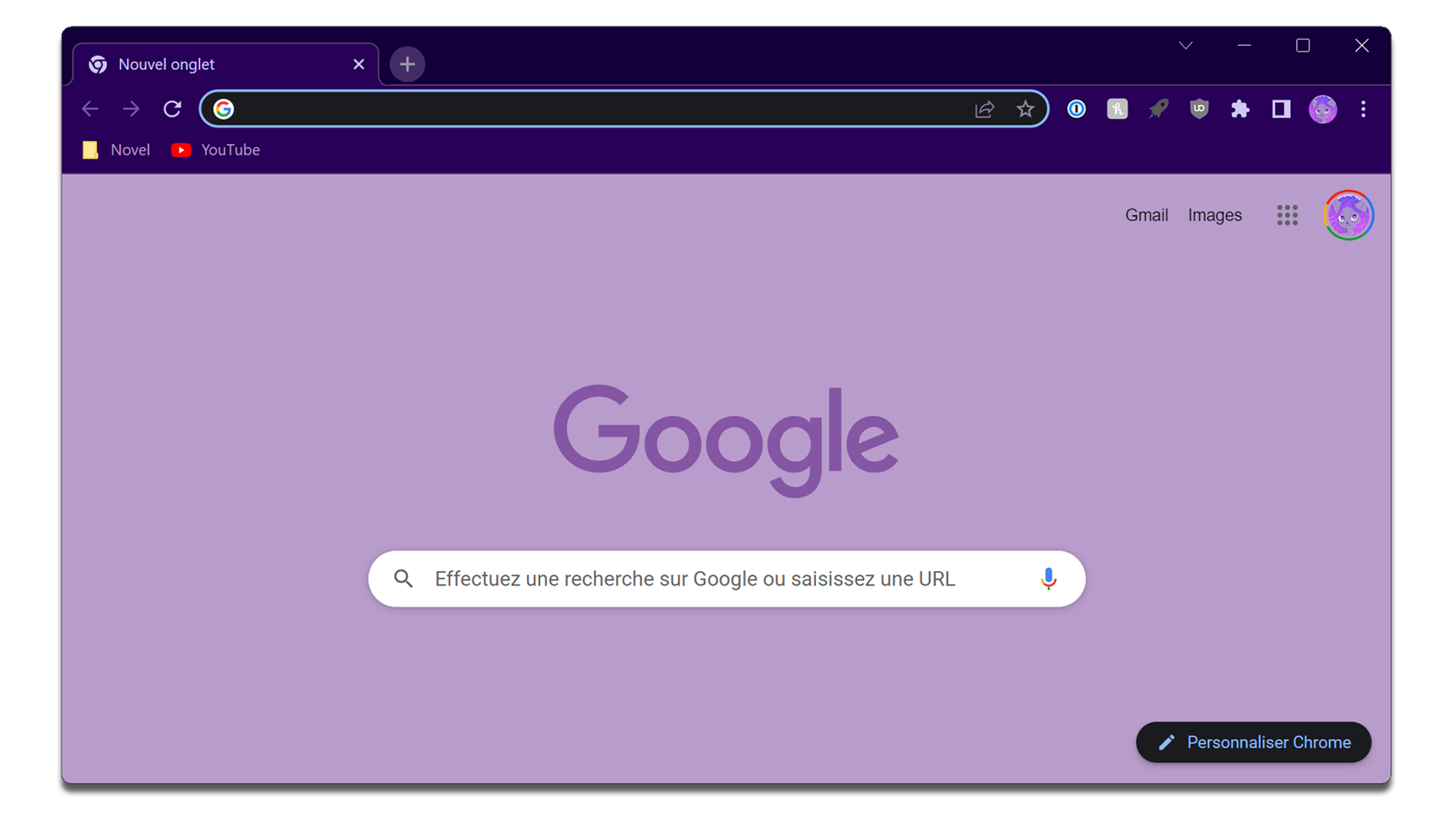
Task: Expand the tab search chevron
Action: point(1186,45)
